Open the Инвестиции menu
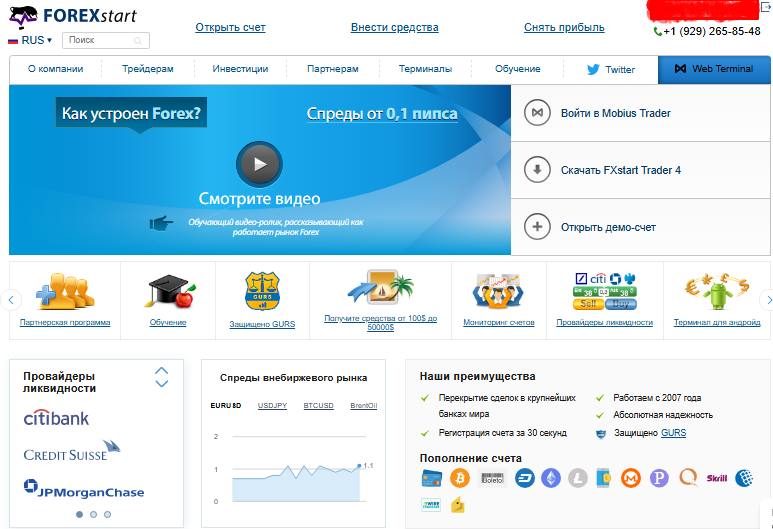The width and height of the screenshot is (773, 529). tap(240, 69)
